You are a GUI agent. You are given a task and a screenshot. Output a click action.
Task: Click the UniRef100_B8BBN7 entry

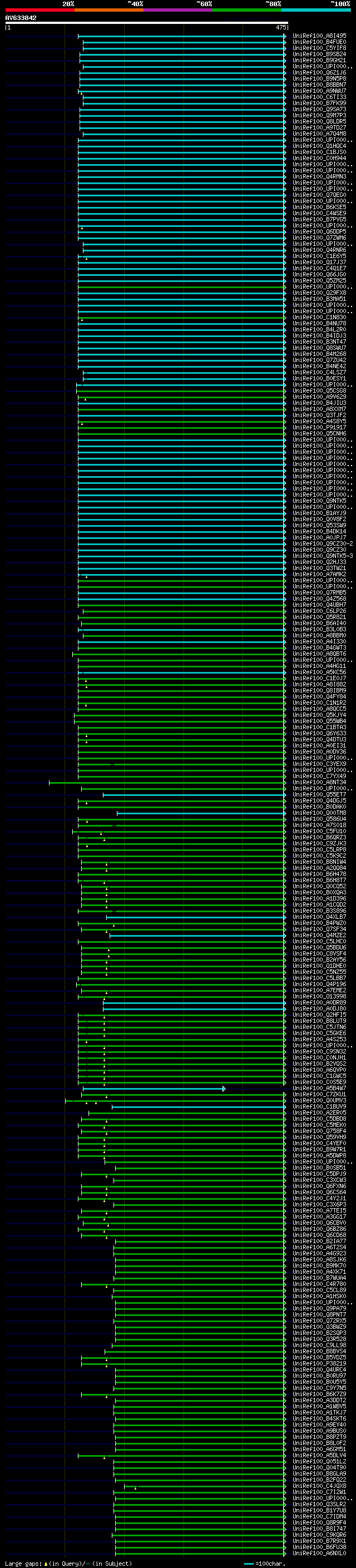(x=319, y=85)
